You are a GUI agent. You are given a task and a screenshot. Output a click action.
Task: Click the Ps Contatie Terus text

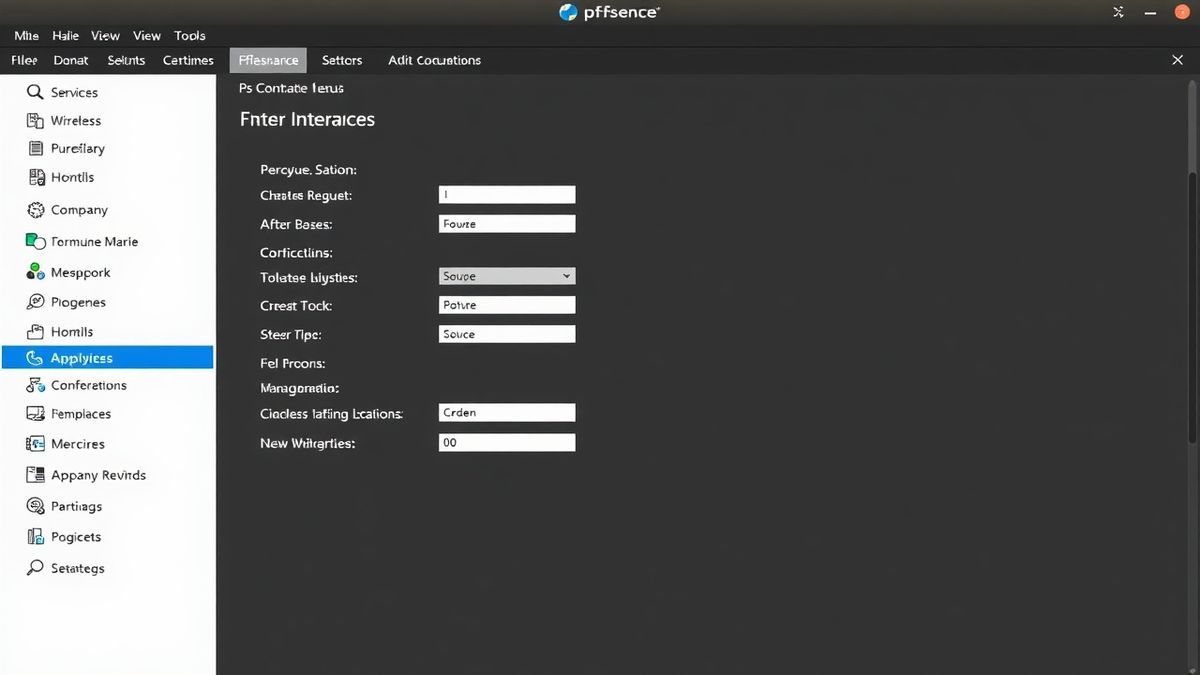coord(291,88)
